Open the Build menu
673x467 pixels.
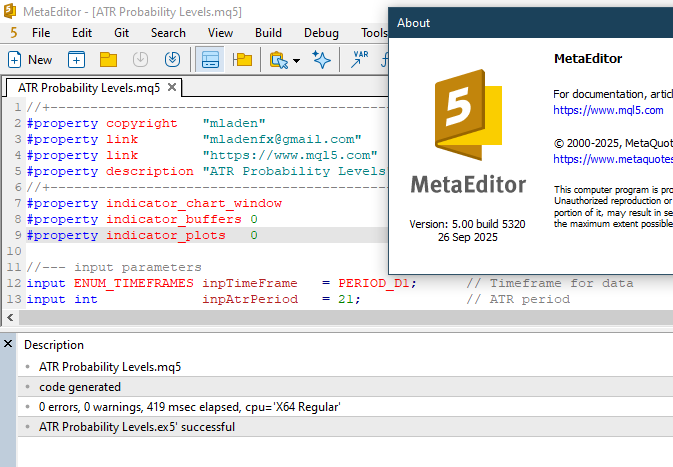pos(268,33)
